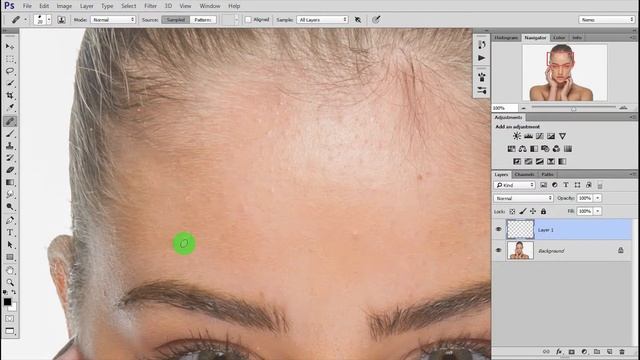This screenshot has height=360, width=640.
Task: Add a Photo Filter adjustment
Action: (x=545, y=149)
